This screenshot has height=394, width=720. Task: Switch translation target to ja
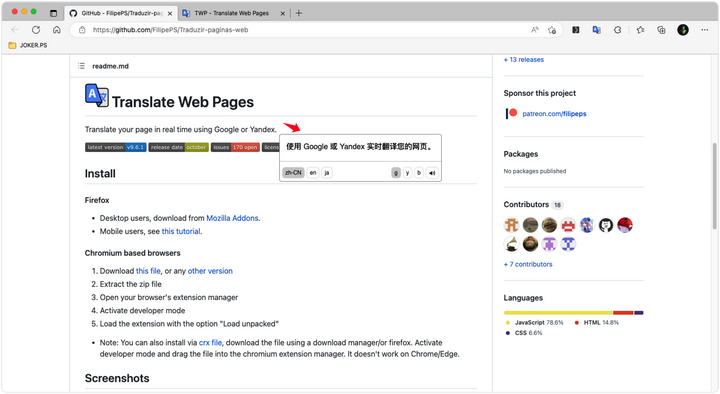pyautogui.click(x=326, y=173)
